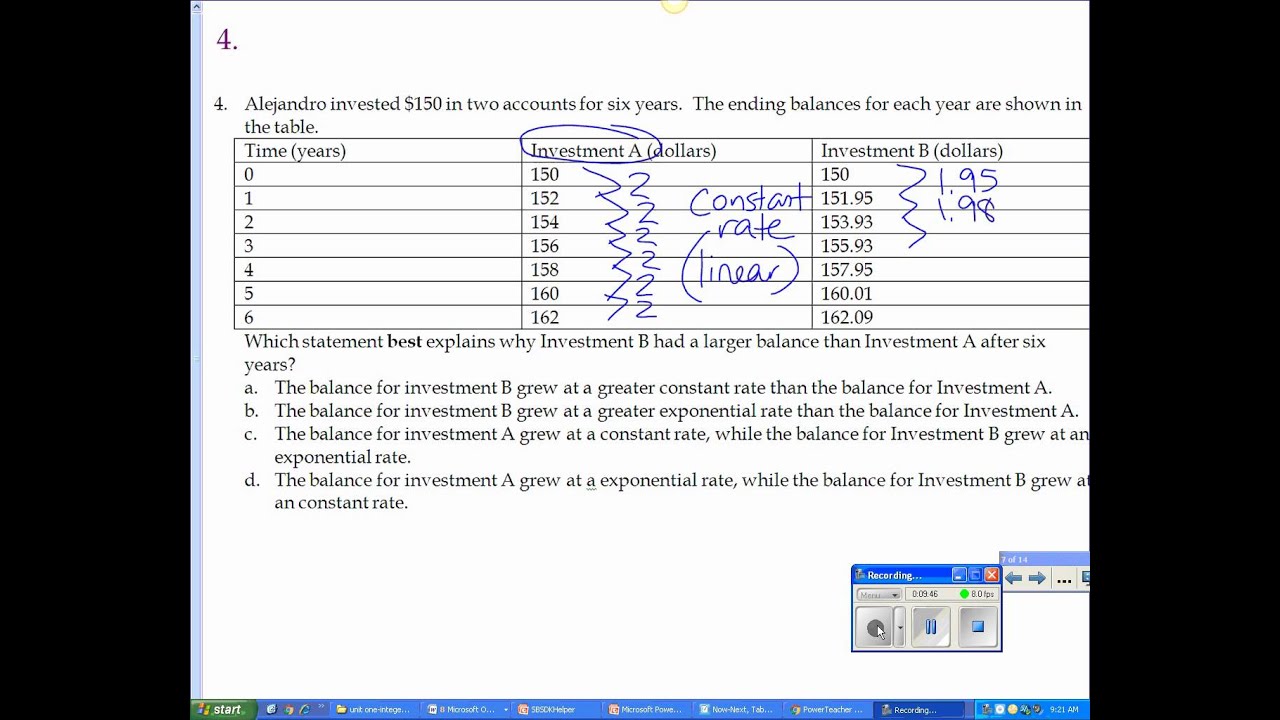The height and width of the screenshot is (720, 1280).
Task: Switch to PowerTeacher taskbar item
Action: [x=826, y=710]
